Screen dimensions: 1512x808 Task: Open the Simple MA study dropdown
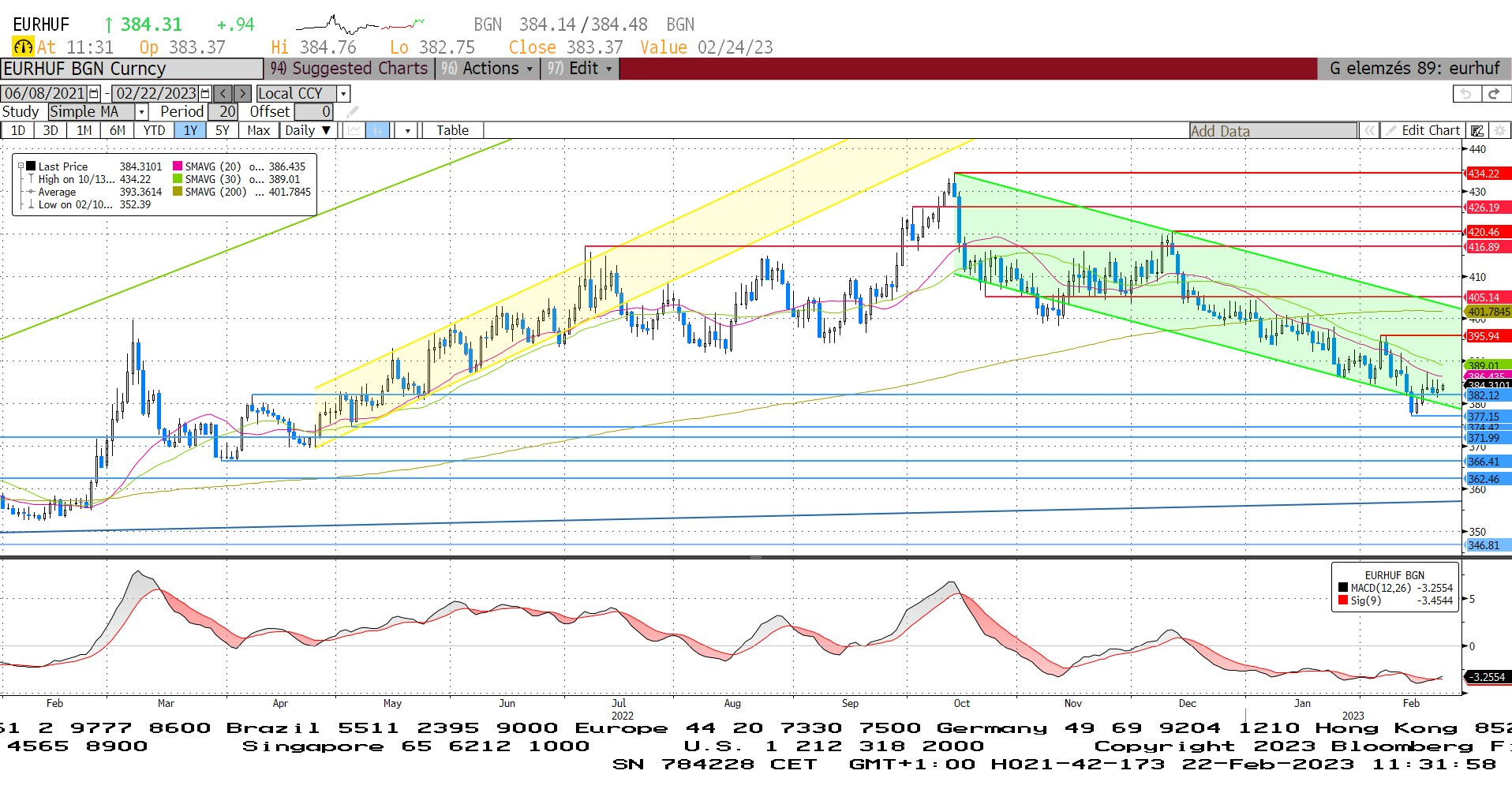(141, 112)
